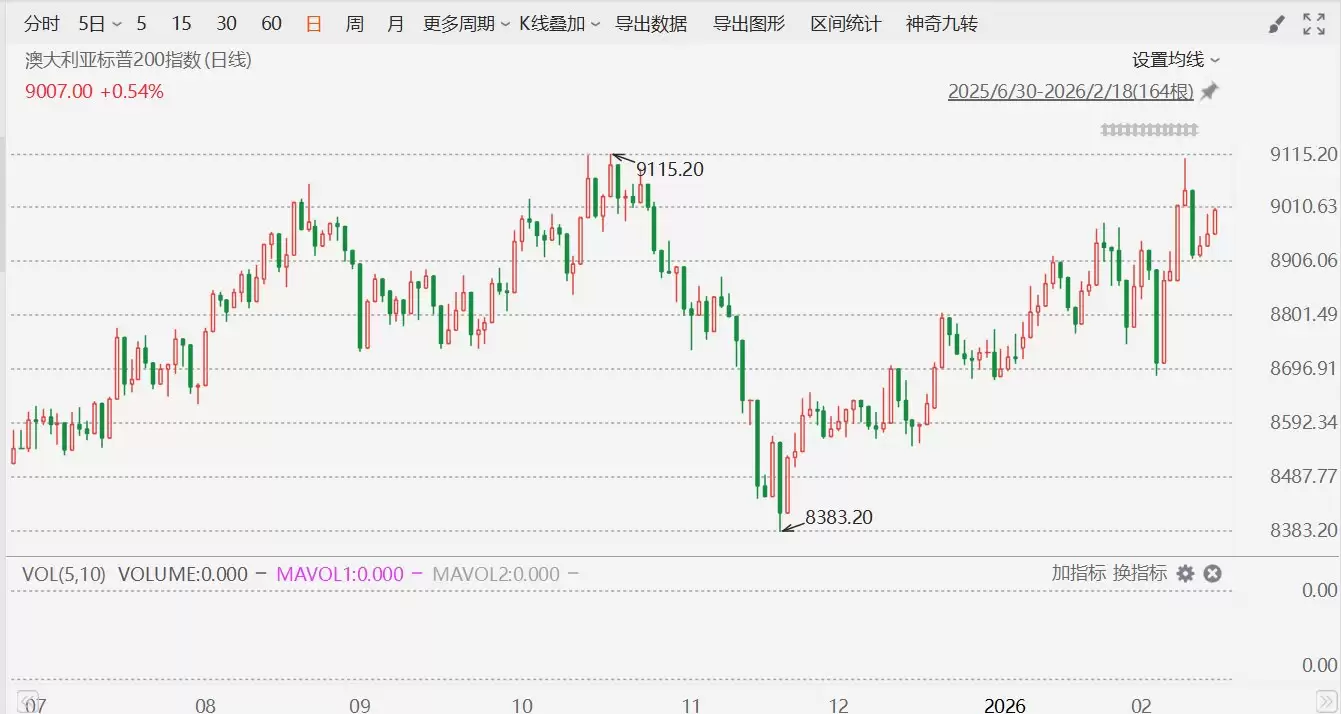
Task: Switch to the 分时 chart tab
Action: coord(42,24)
